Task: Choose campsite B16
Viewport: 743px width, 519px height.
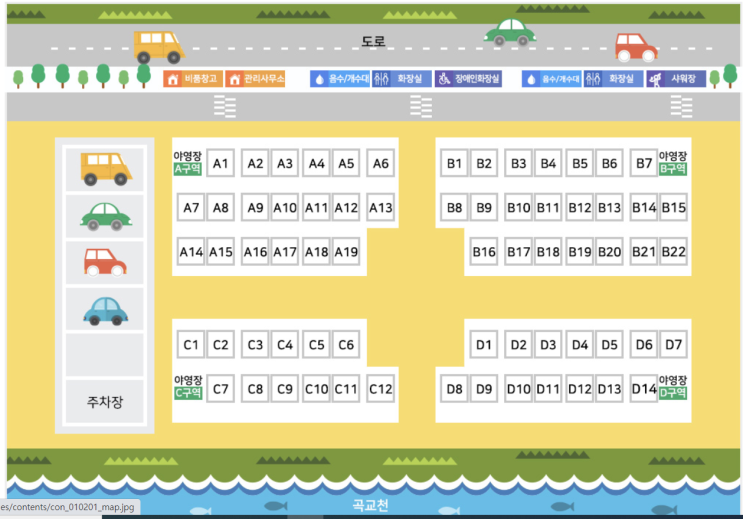Action: (x=484, y=252)
